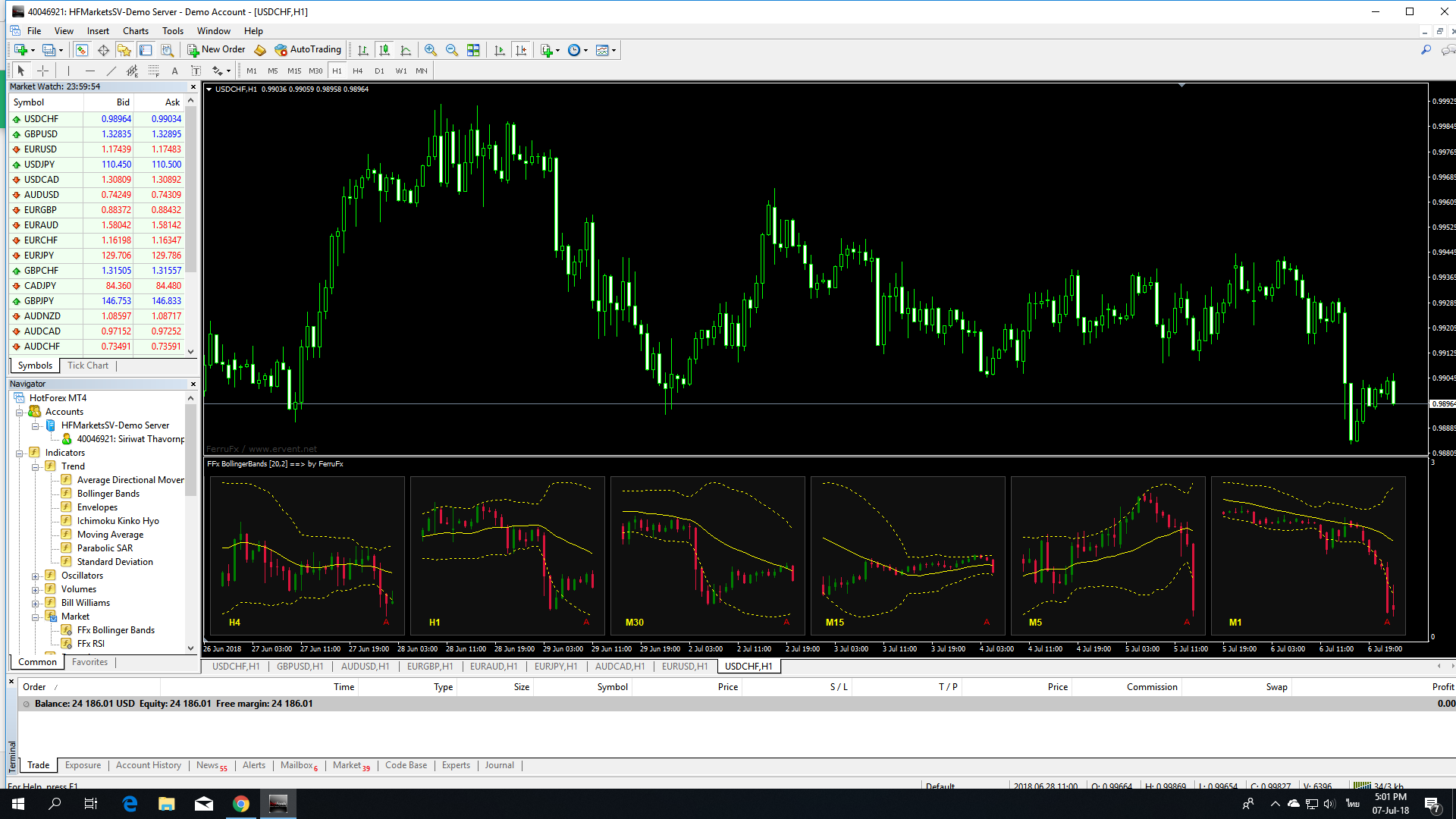The height and width of the screenshot is (819, 1456).
Task: Click the Tile Windows icon
Action: coord(473,50)
